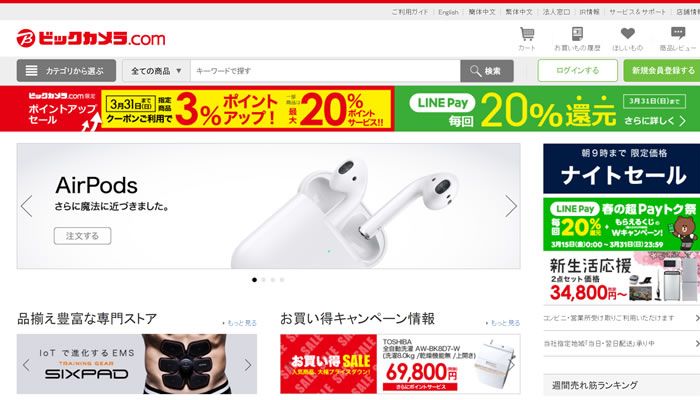This screenshot has height=400, width=700.
Task: Open the wishlist heart icon
Action: click(x=628, y=33)
